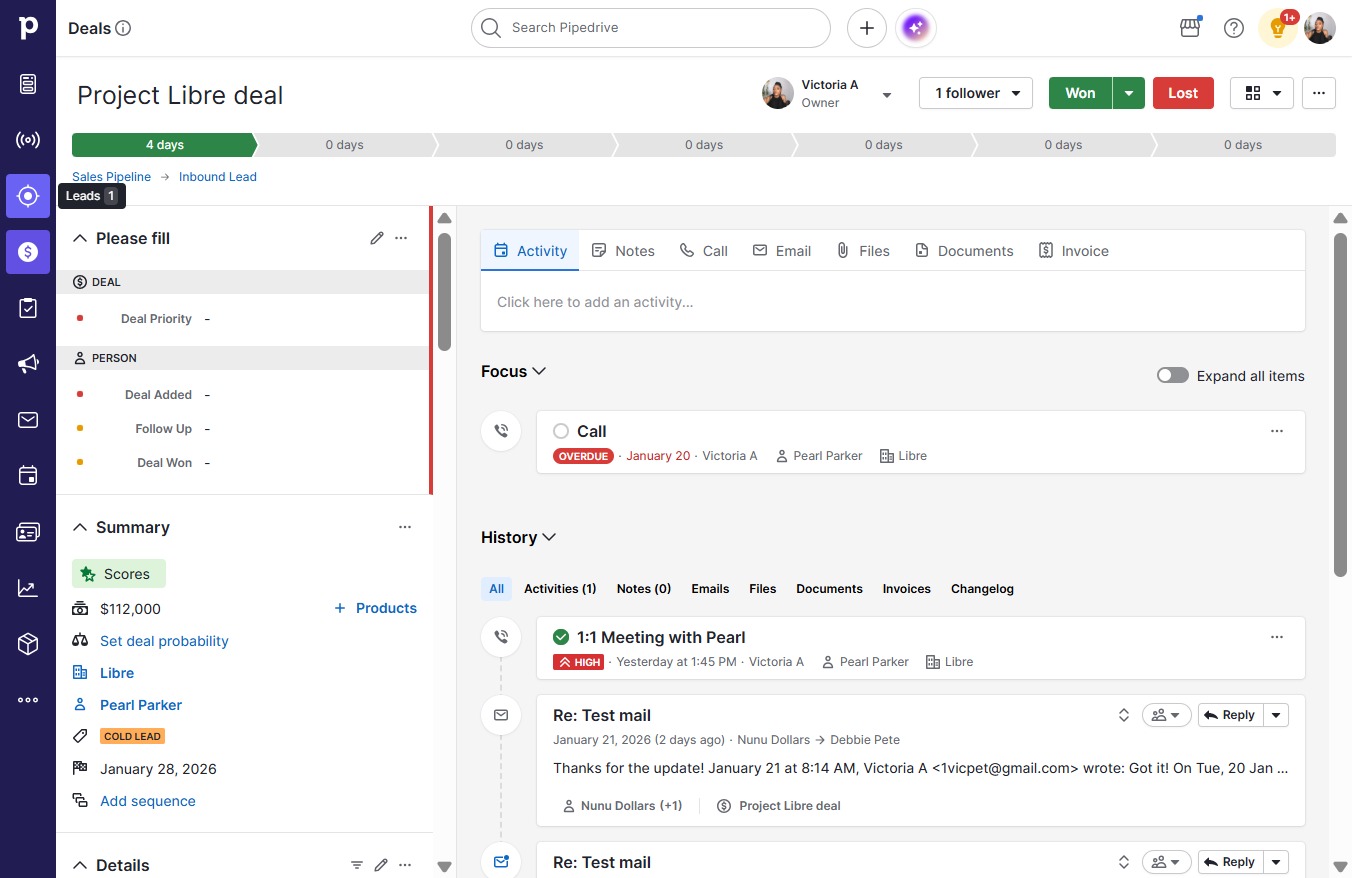Click the add an activity input area
This screenshot has width=1352, height=878.
[x=893, y=302]
